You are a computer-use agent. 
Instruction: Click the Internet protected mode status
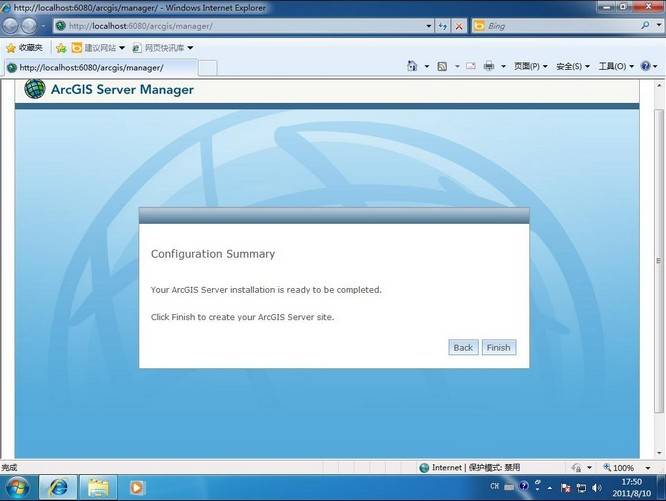[470, 467]
